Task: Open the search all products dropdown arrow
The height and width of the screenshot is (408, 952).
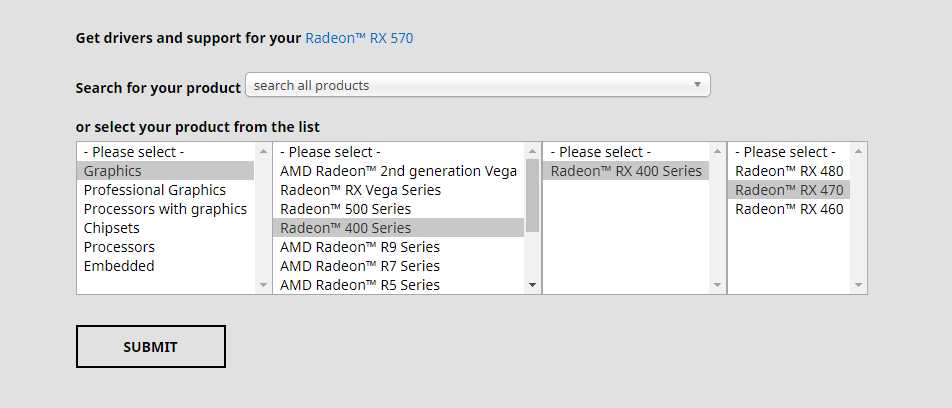Action: tap(697, 84)
